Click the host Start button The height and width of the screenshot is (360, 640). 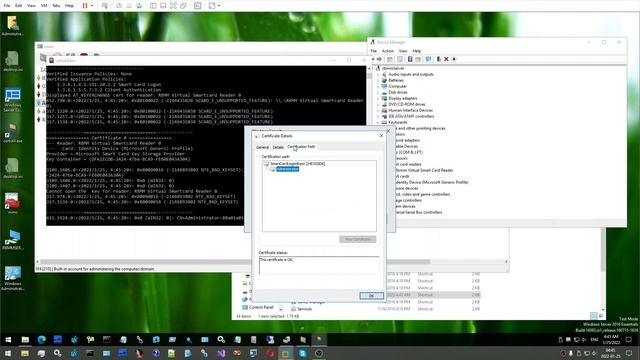tap(8, 353)
